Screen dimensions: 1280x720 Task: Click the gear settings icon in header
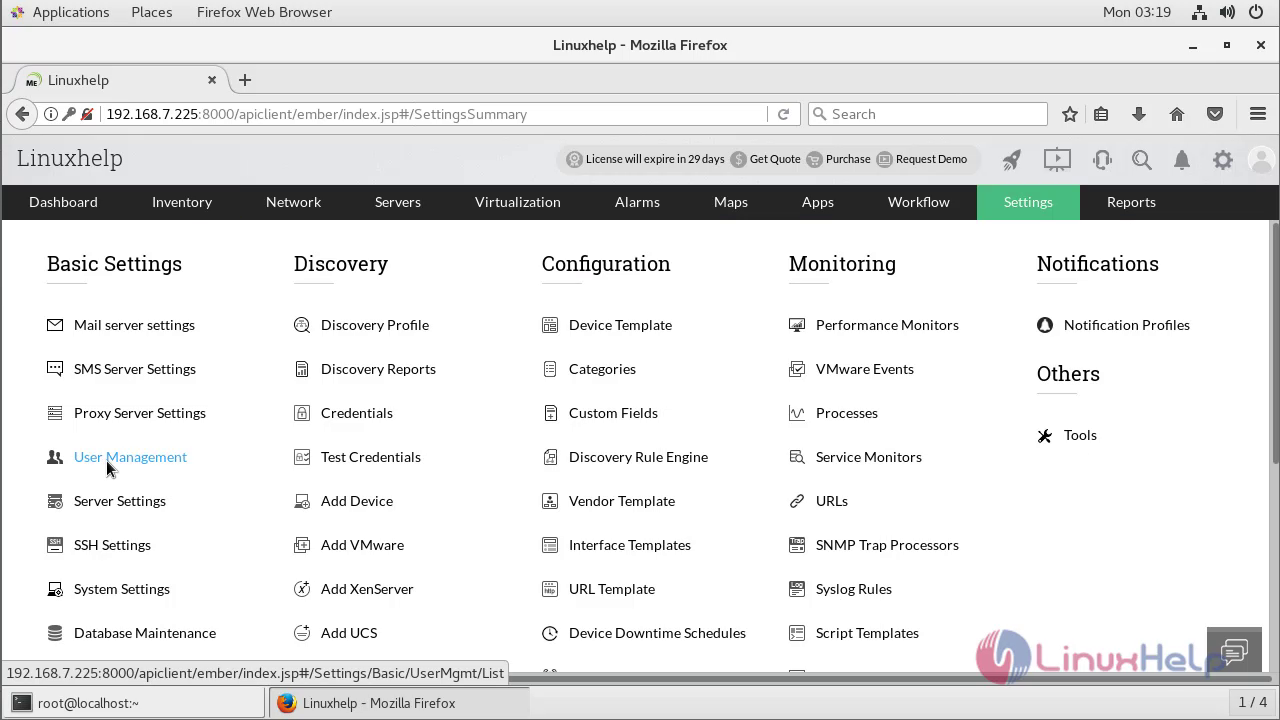coord(1222,159)
